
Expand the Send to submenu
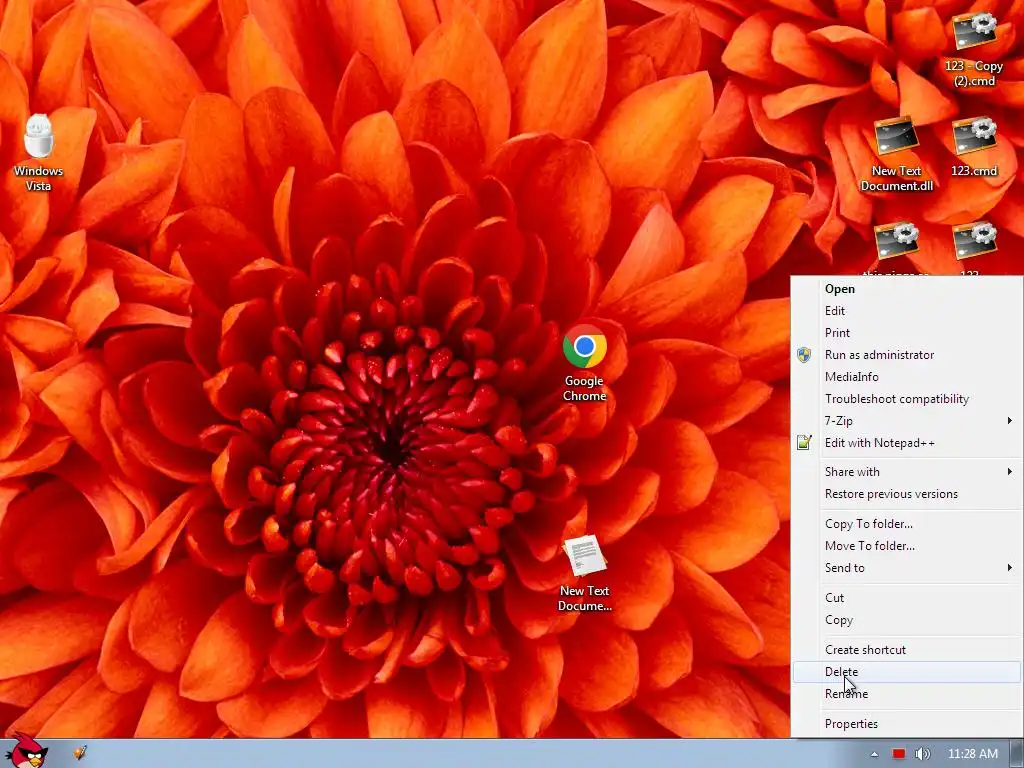[907, 568]
